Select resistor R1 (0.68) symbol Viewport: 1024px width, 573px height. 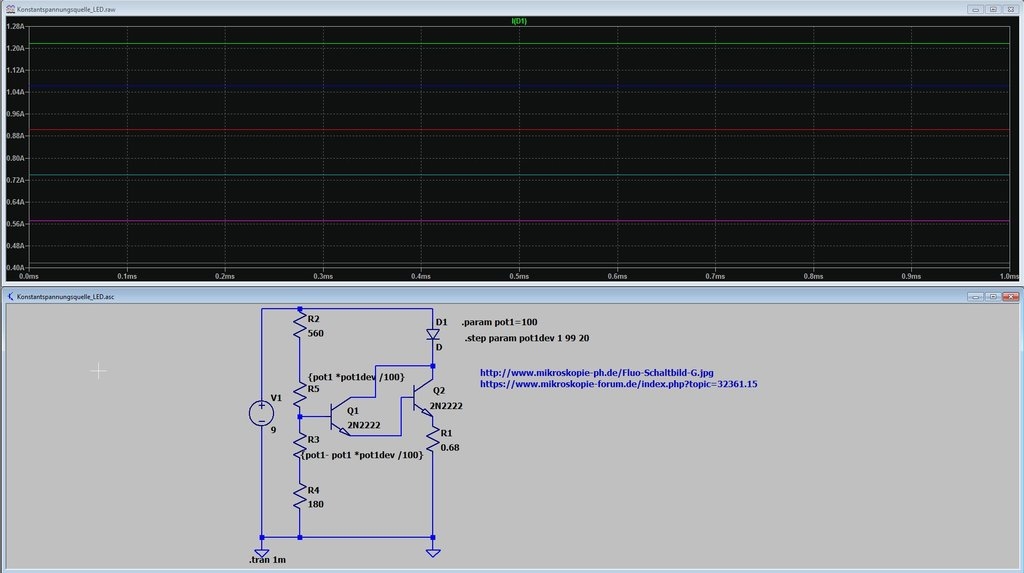pyautogui.click(x=433, y=439)
